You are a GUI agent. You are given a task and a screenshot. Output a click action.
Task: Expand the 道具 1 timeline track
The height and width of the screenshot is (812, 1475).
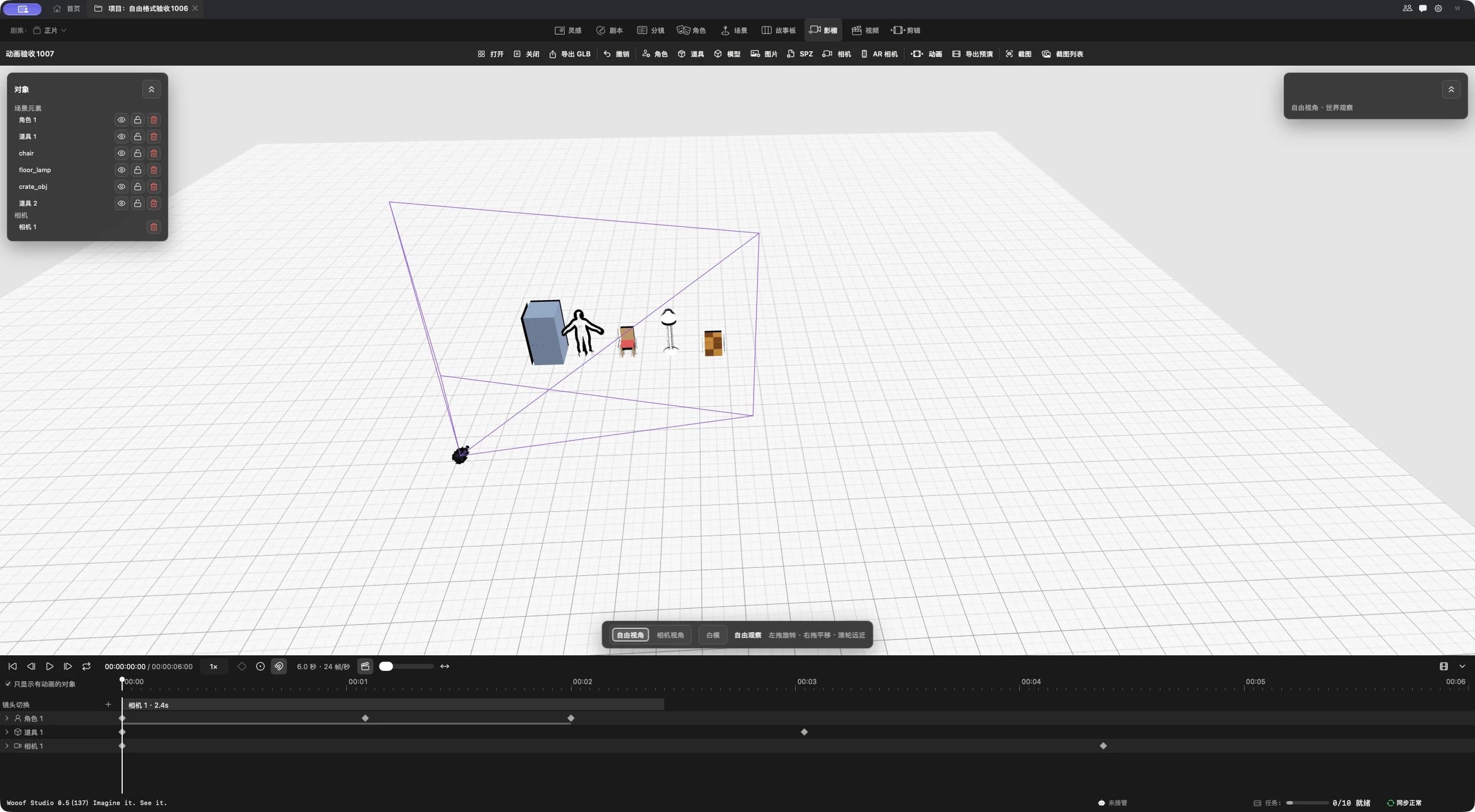(x=7, y=732)
